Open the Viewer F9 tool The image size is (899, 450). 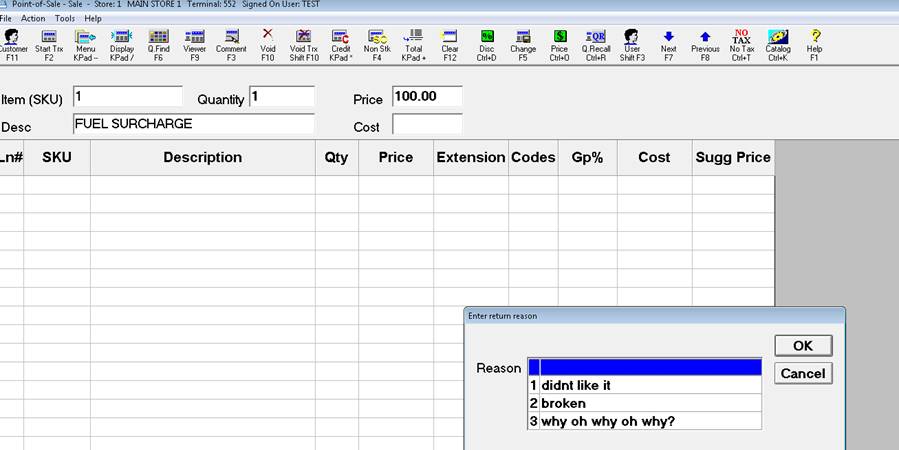click(x=195, y=45)
